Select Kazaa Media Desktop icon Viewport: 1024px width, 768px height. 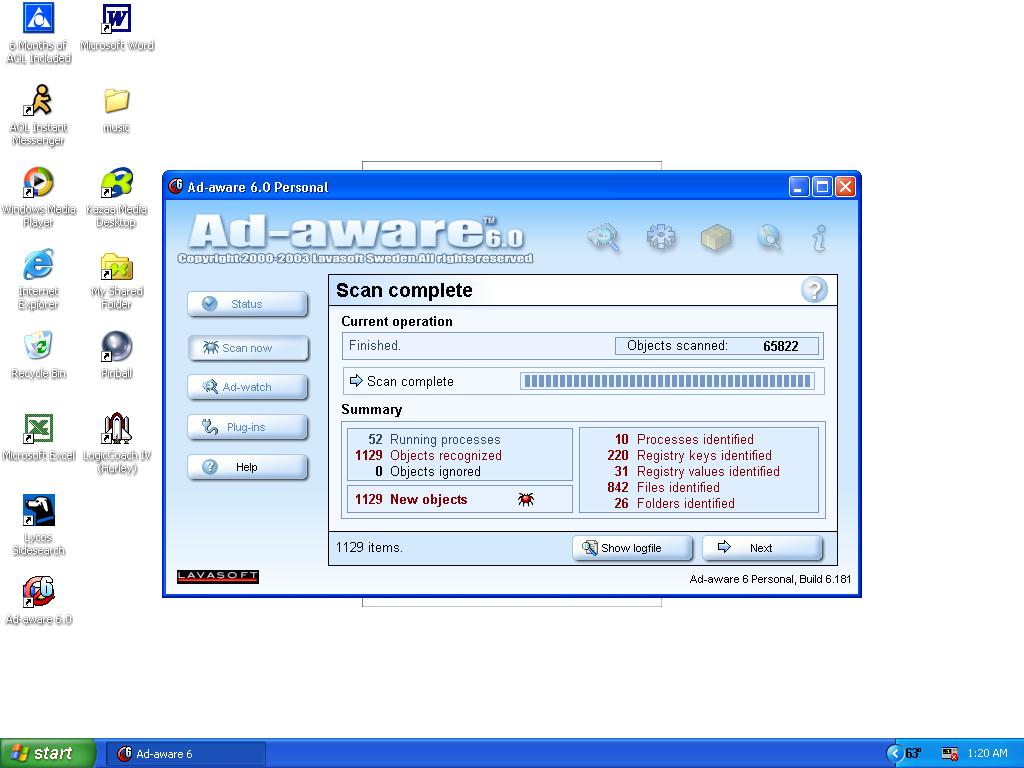116,197
